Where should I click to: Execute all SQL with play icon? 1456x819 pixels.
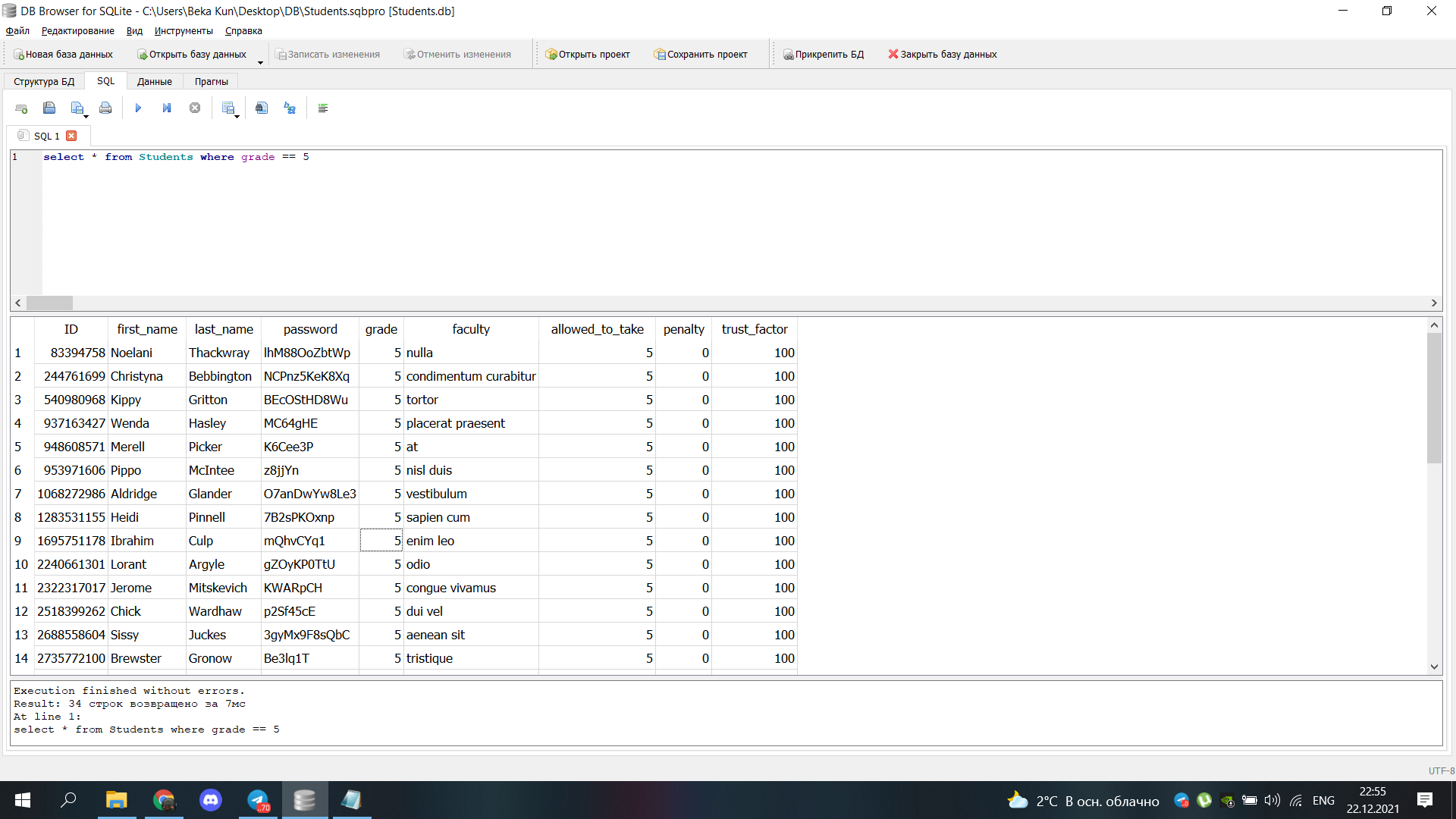click(x=138, y=108)
